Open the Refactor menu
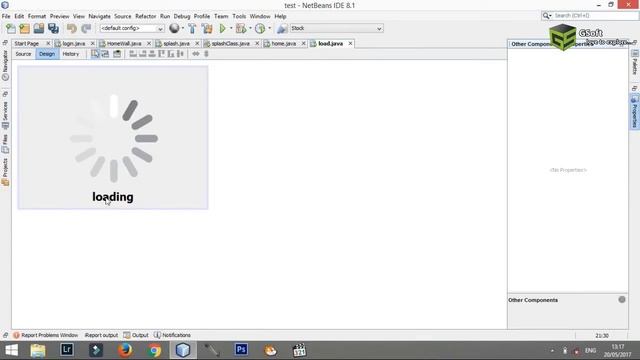This screenshot has width=640, height=360. (x=146, y=16)
